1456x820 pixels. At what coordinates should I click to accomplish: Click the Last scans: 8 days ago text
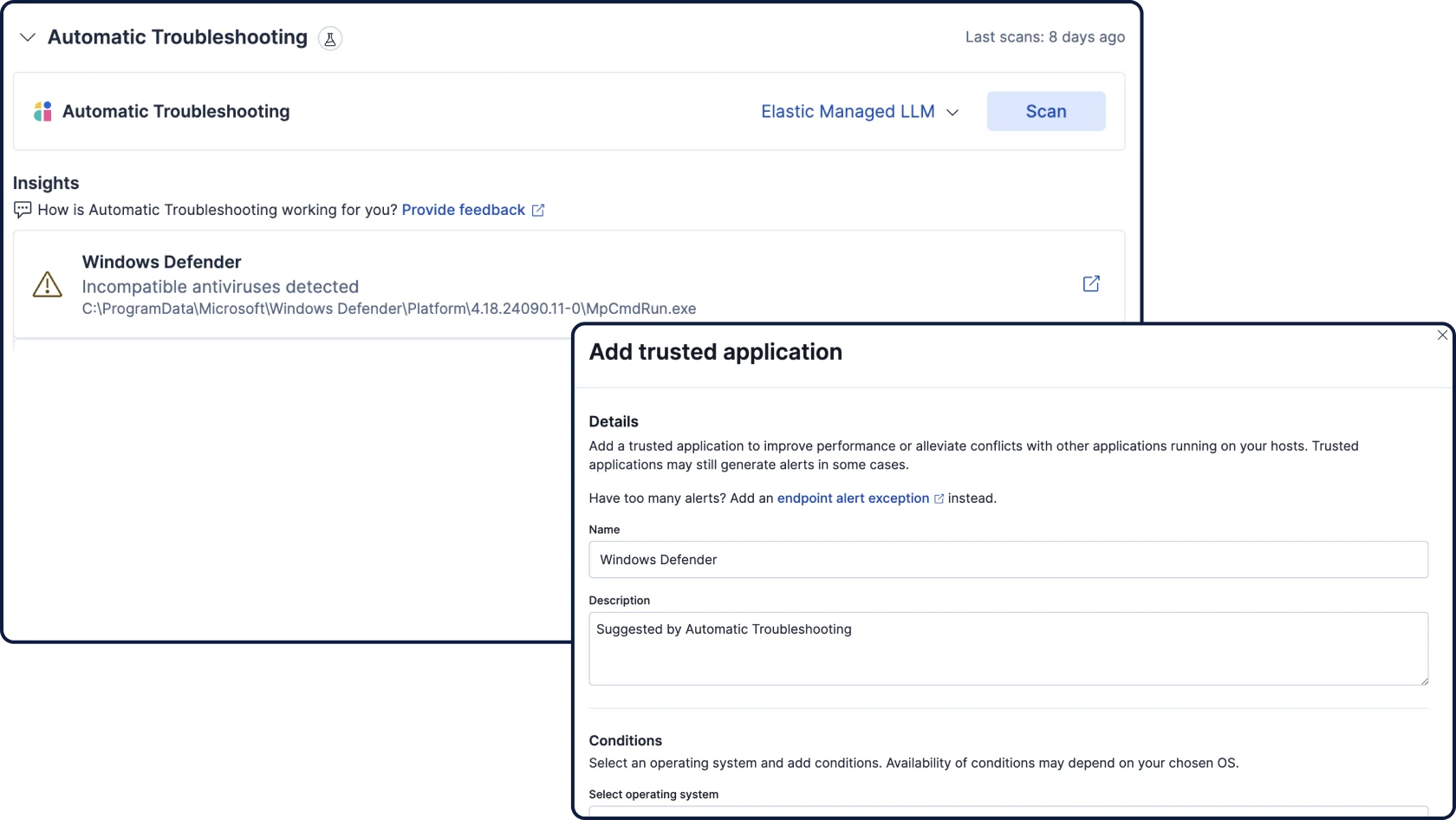coord(1045,37)
